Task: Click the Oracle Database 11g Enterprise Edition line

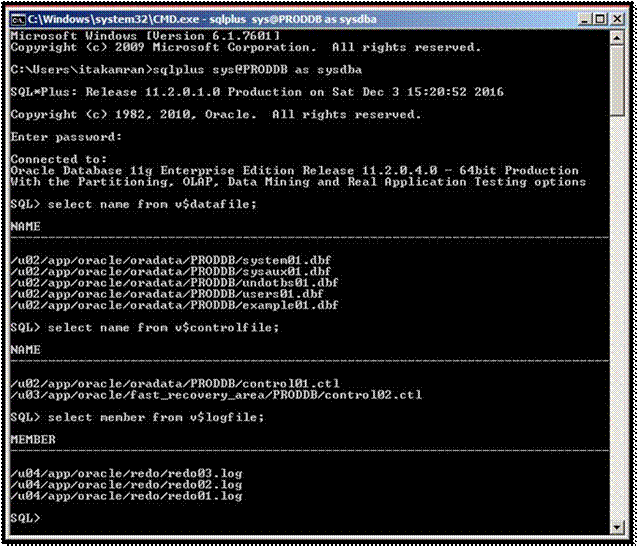Action: 295,170
